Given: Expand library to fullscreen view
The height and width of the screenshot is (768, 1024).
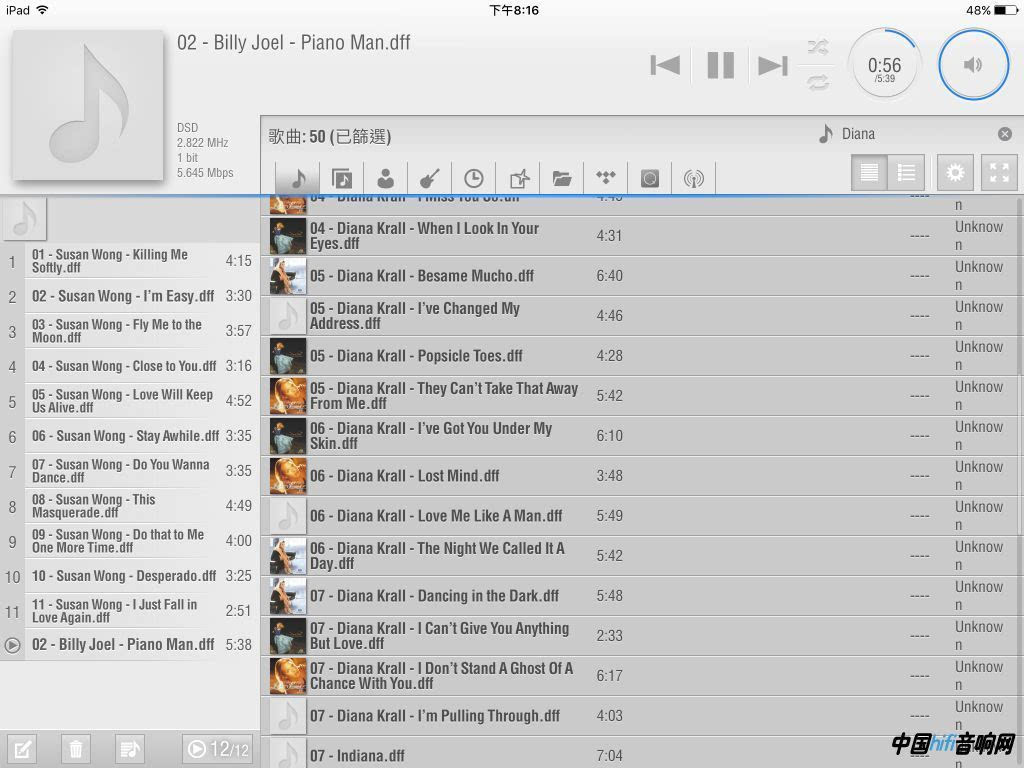Looking at the screenshot, I should coord(999,173).
